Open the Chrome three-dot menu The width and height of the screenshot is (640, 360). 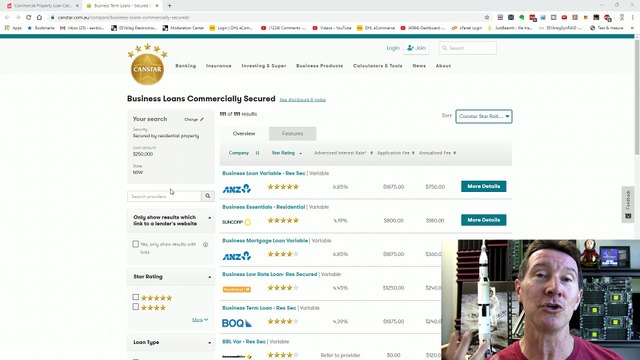click(633, 18)
